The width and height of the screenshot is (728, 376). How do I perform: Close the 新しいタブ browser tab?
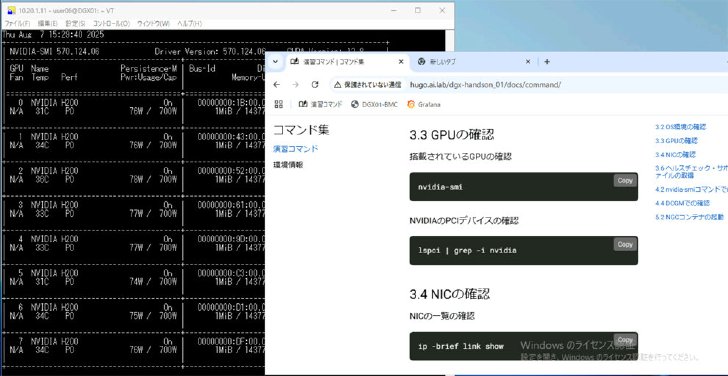[528, 62]
